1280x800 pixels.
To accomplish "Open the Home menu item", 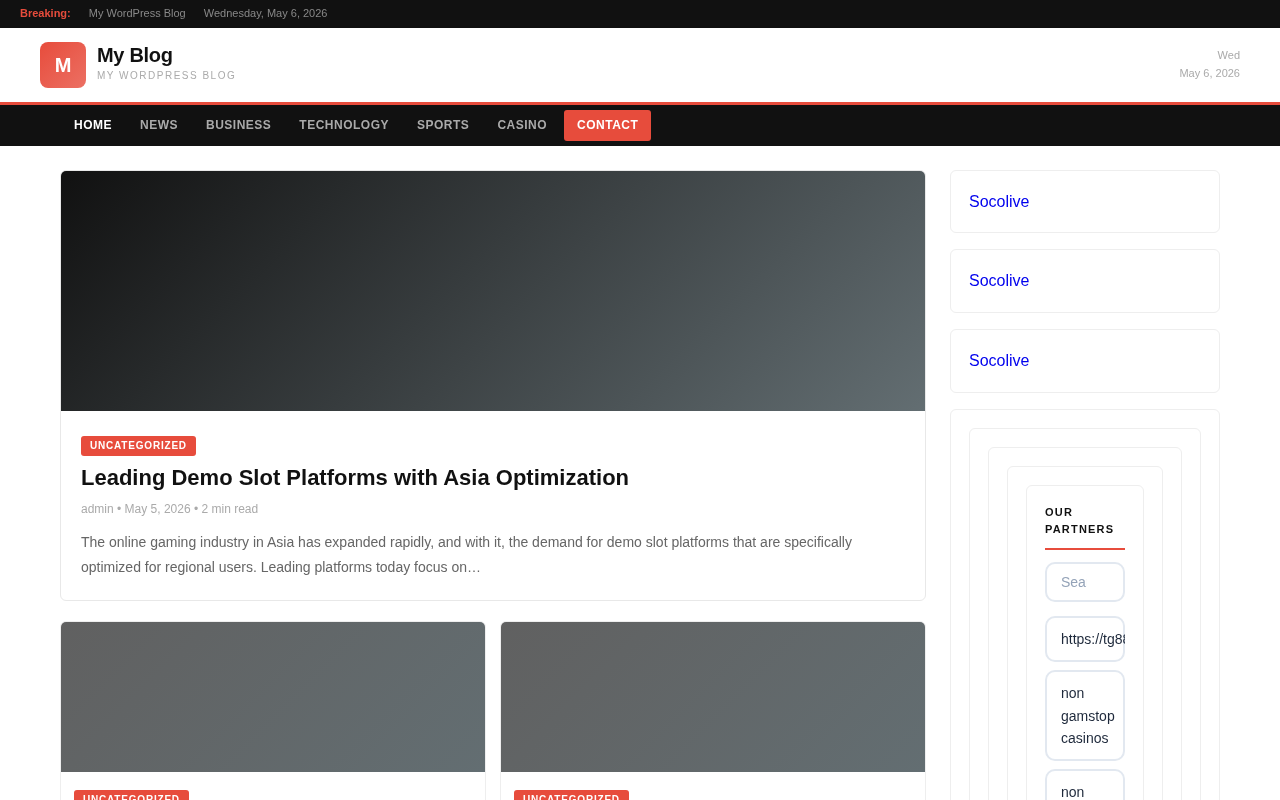I will (x=93, y=125).
